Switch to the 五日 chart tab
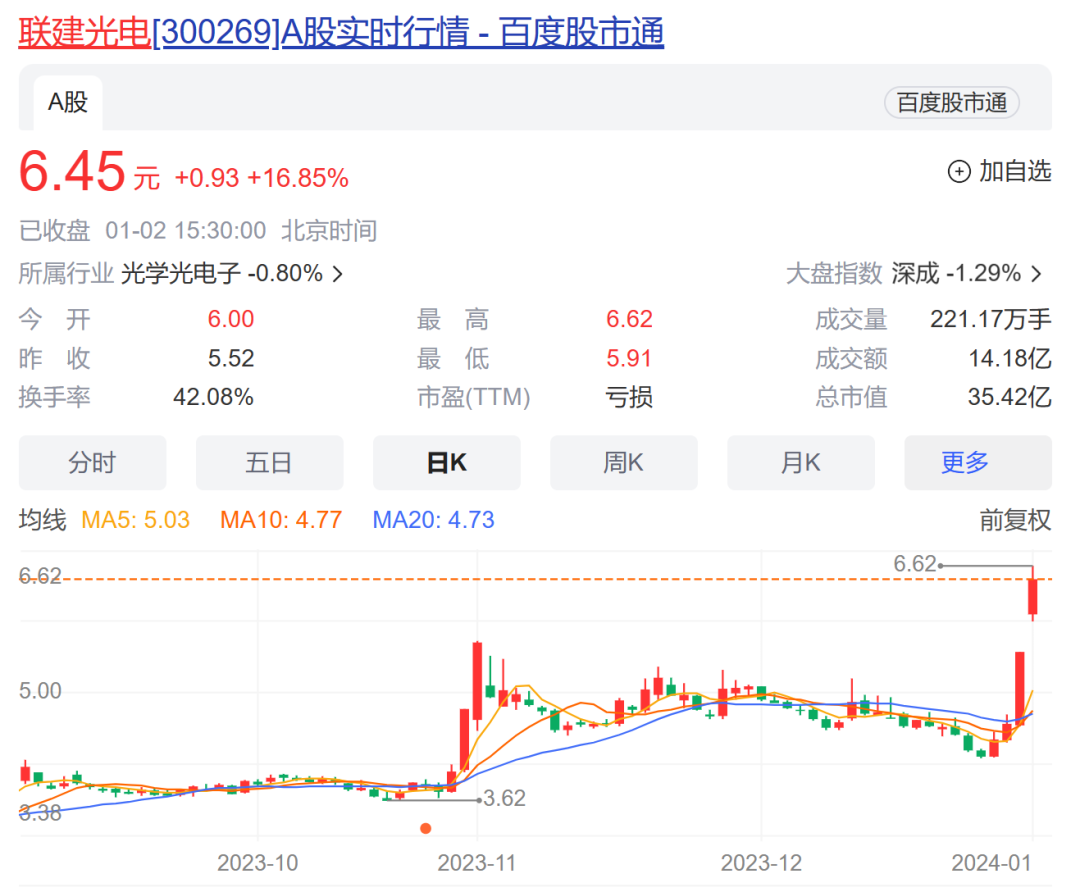Screen dimensions: 1080x892 (x=269, y=463)
